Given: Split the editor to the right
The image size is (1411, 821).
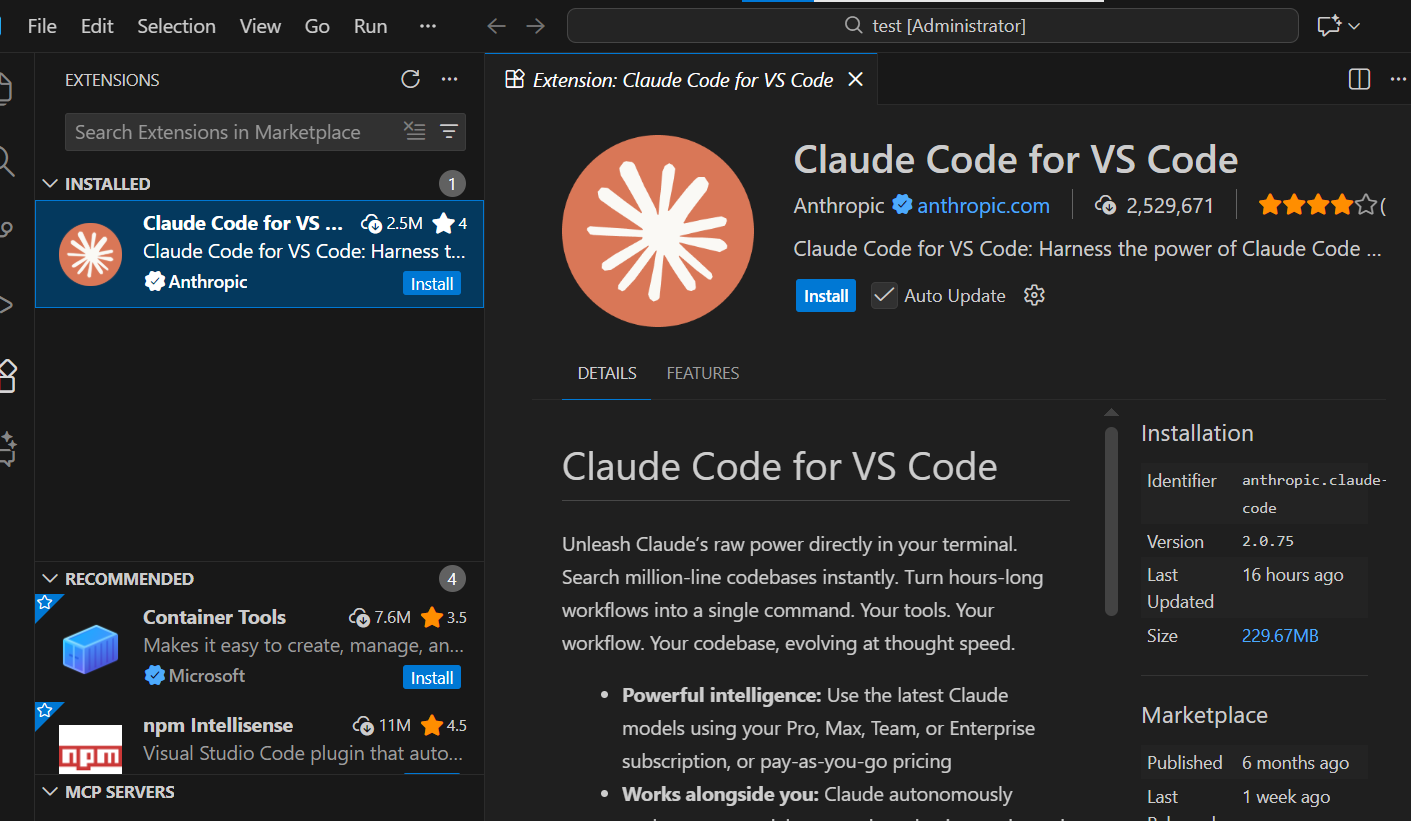Looking at the screenshot, I should [1359, 79].
